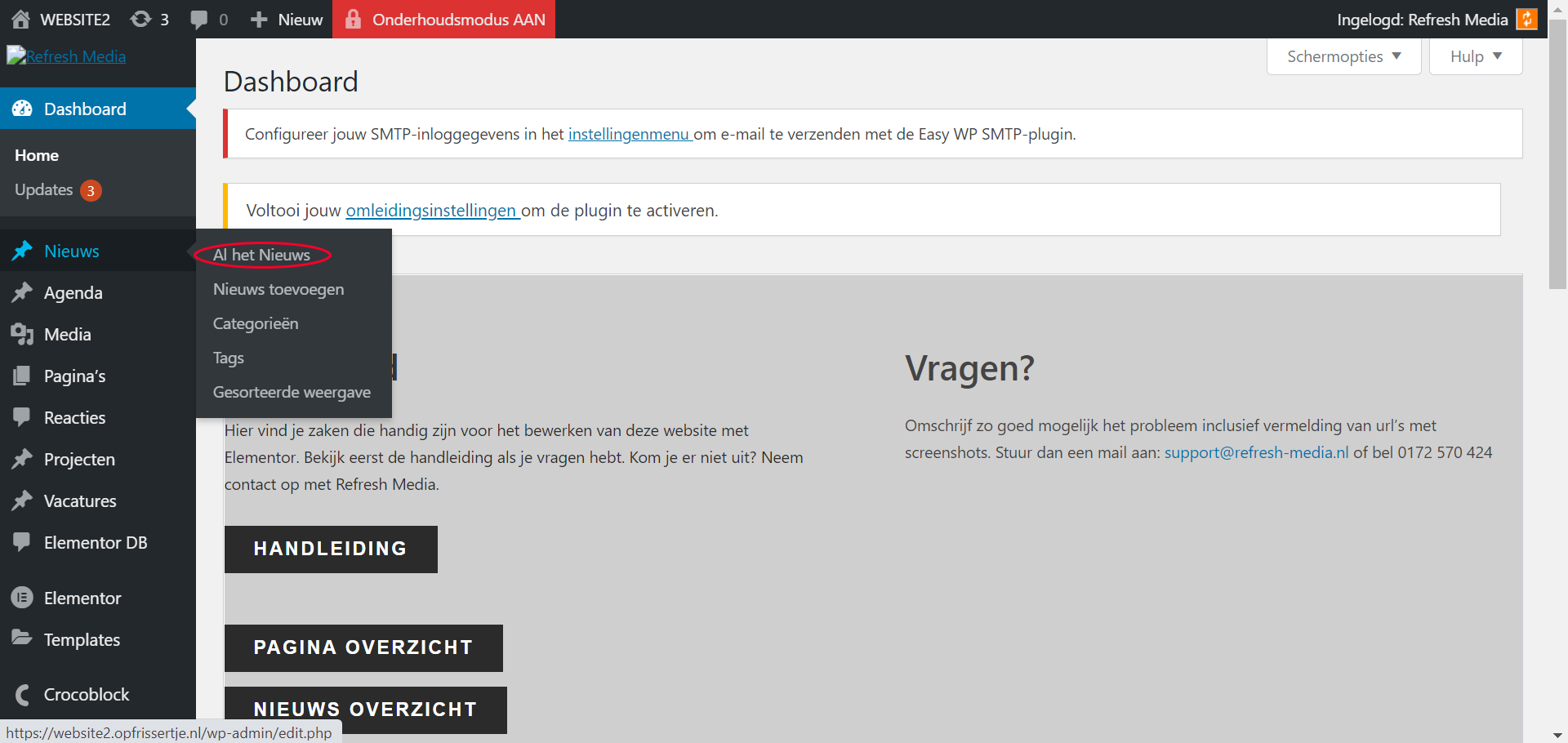Click the comments bubble icon in admin bar

(x=198, y=19)
